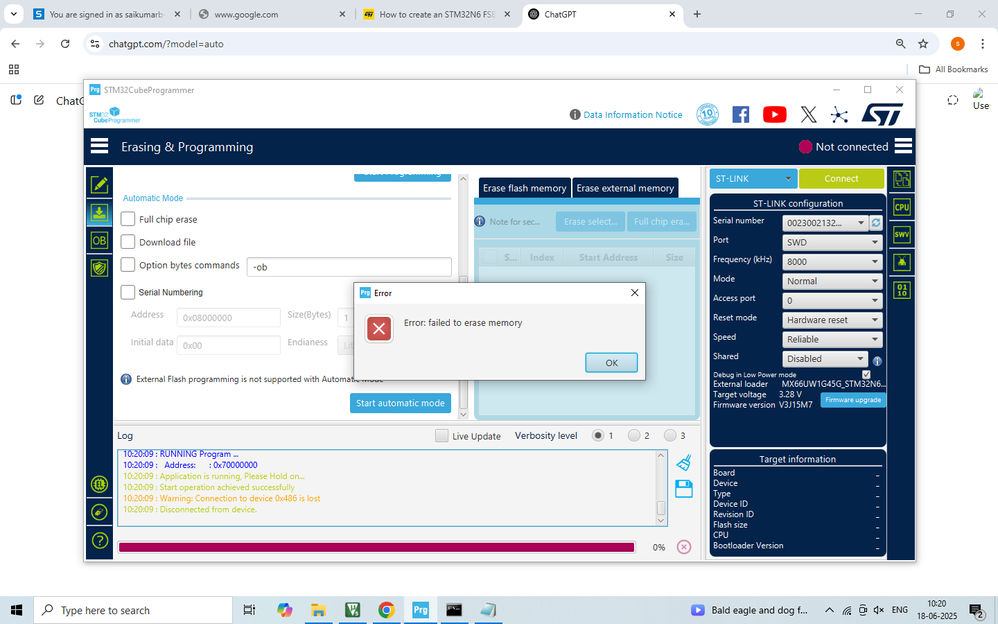
Task: Close the Error dialog with X
Action: (x=635, y=293)
